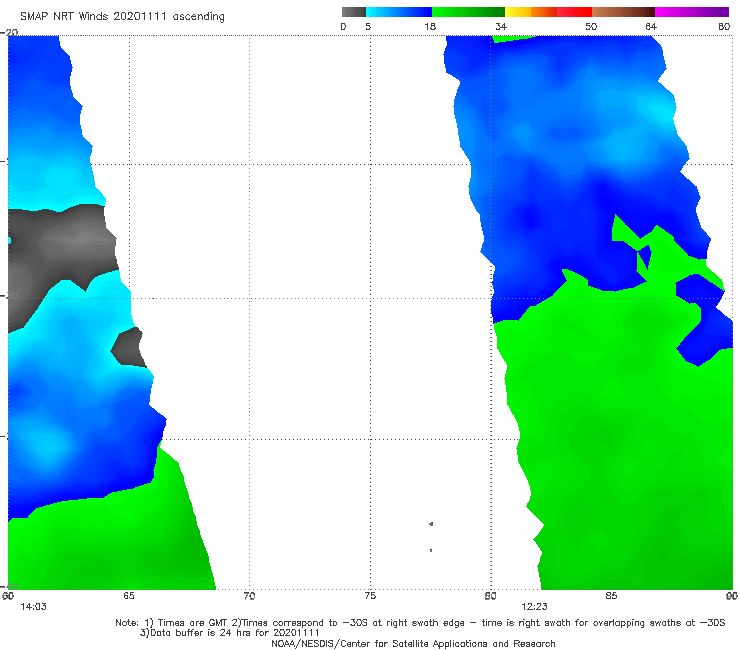The image size is (740, 650).
Task: Pick the brown 50-64 segment of color bar
Action: point(623,12)
